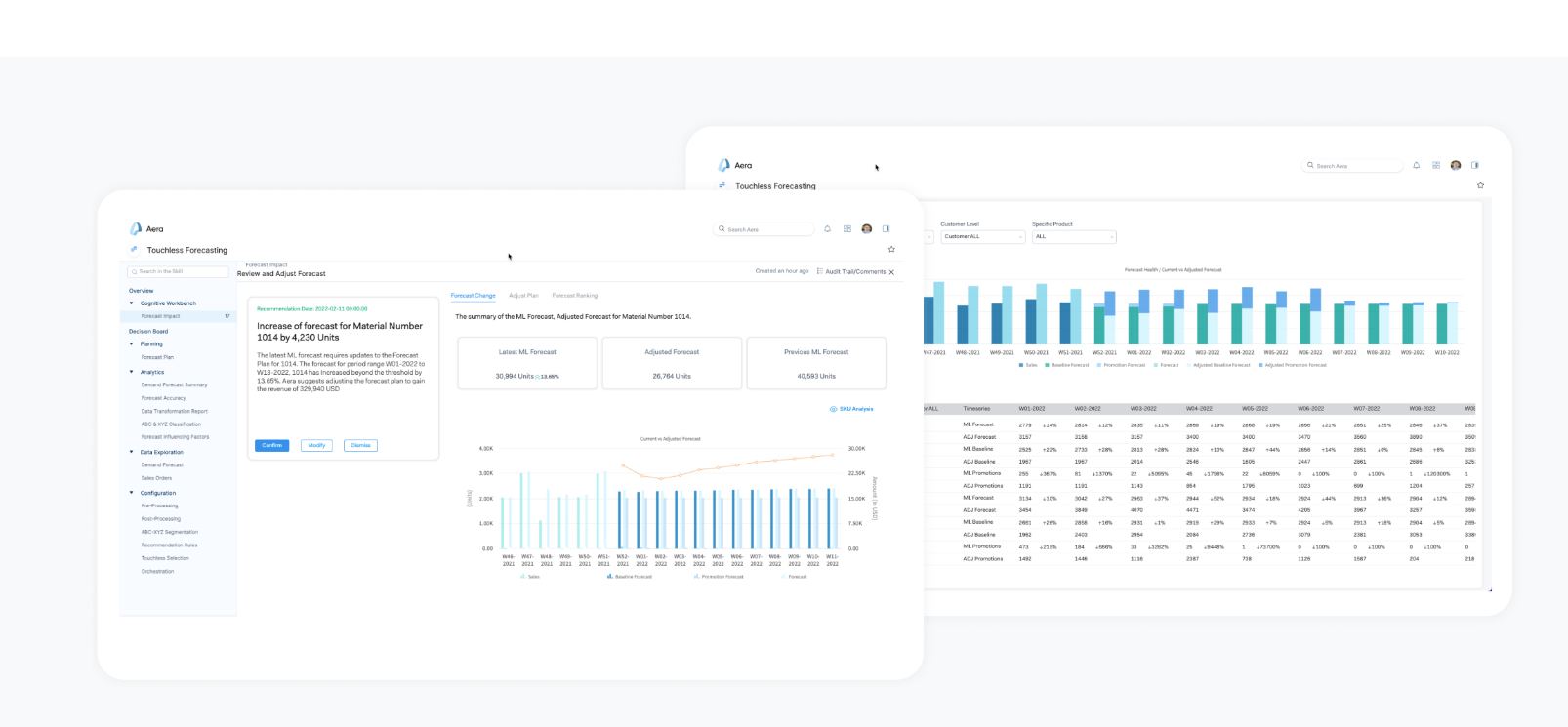Screen dimensions: 1568x727
Task: Toggle Adjusted Promotion Forecast legend entry
Action: click(x=1293, y=365)
